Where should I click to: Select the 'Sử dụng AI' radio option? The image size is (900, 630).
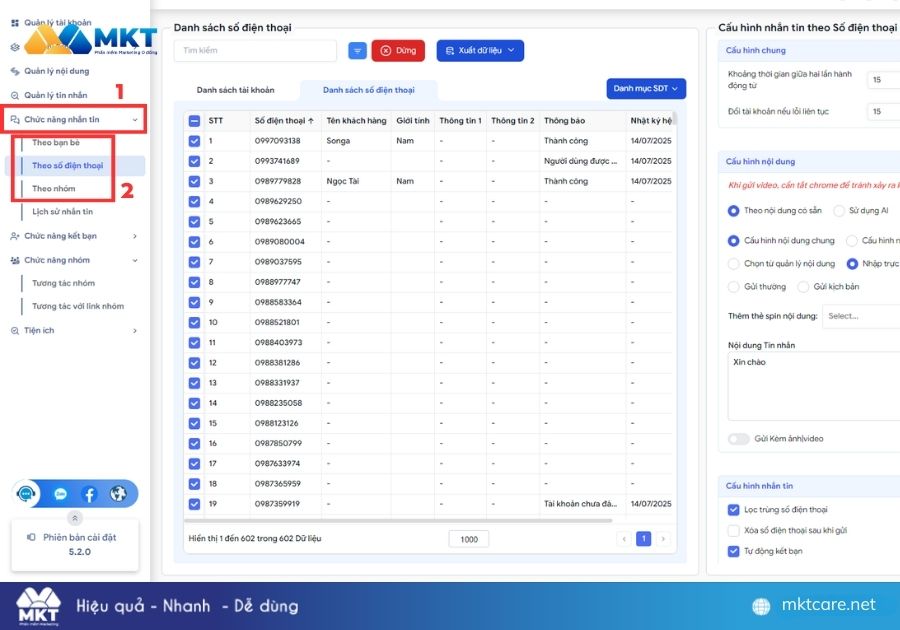[x=839, y=211]
